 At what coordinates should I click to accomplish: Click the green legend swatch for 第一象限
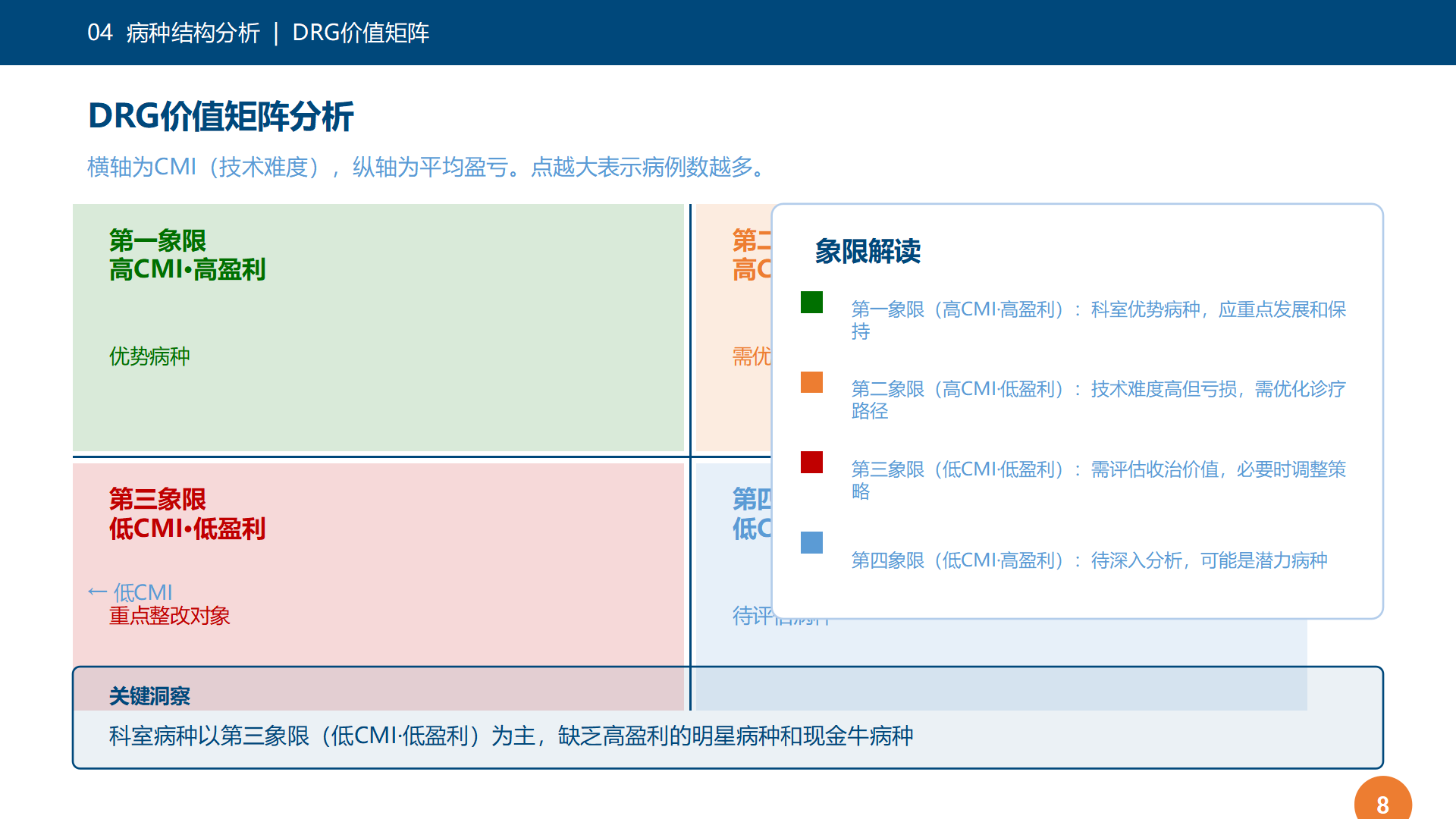pyautogui.click(x=811, y=302)
